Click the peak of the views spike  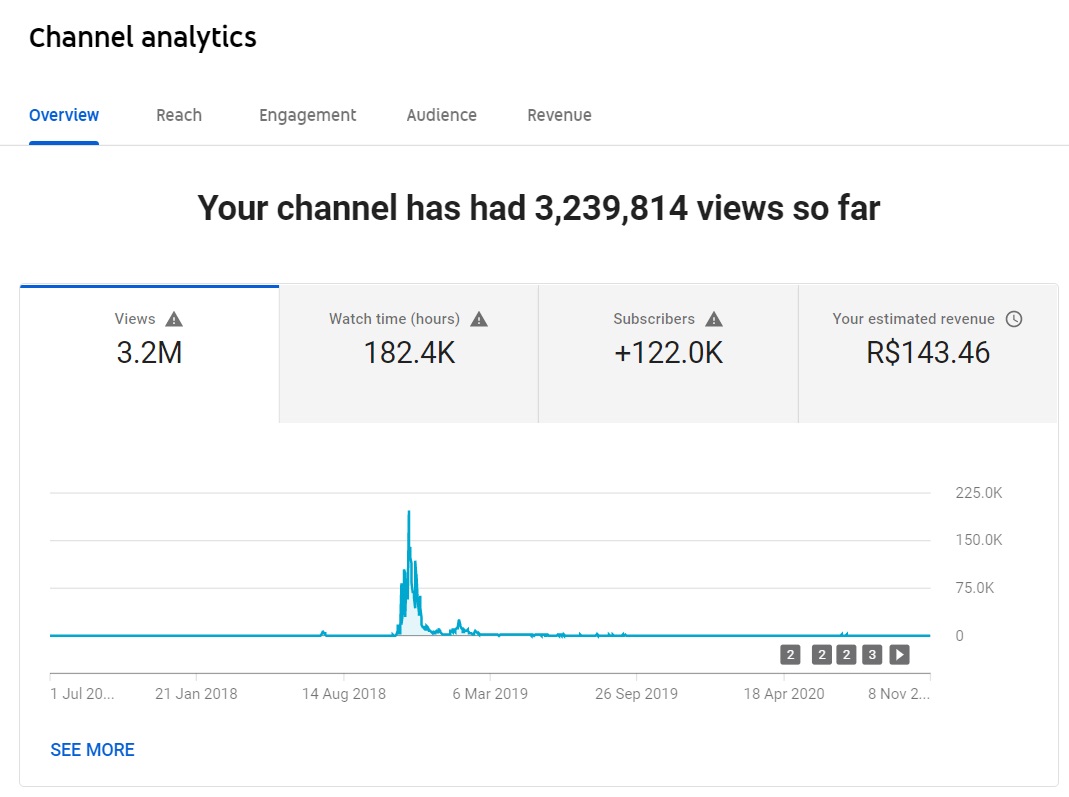(x=409, y=512)
